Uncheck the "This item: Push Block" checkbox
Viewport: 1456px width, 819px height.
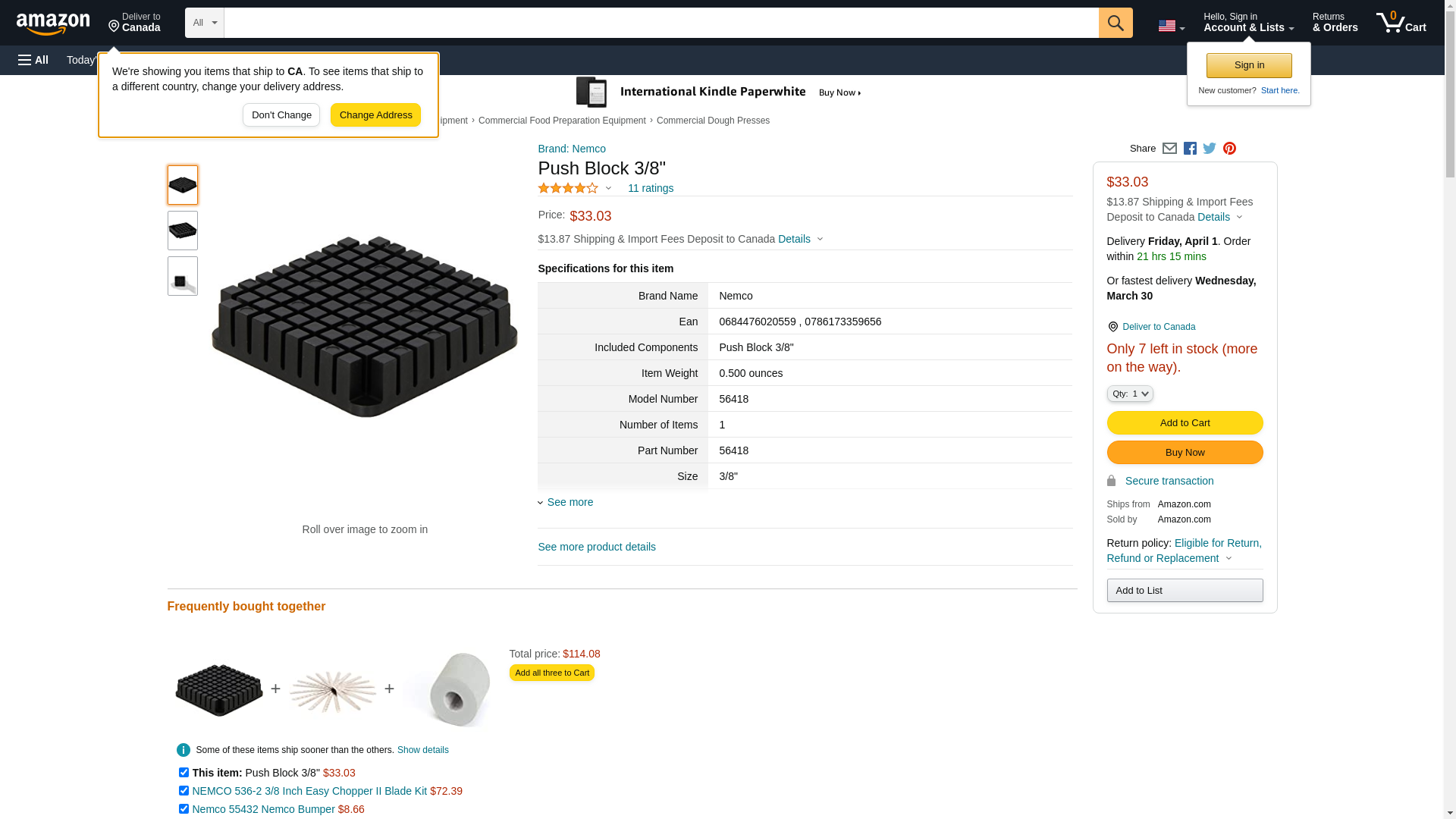point(184,773)
